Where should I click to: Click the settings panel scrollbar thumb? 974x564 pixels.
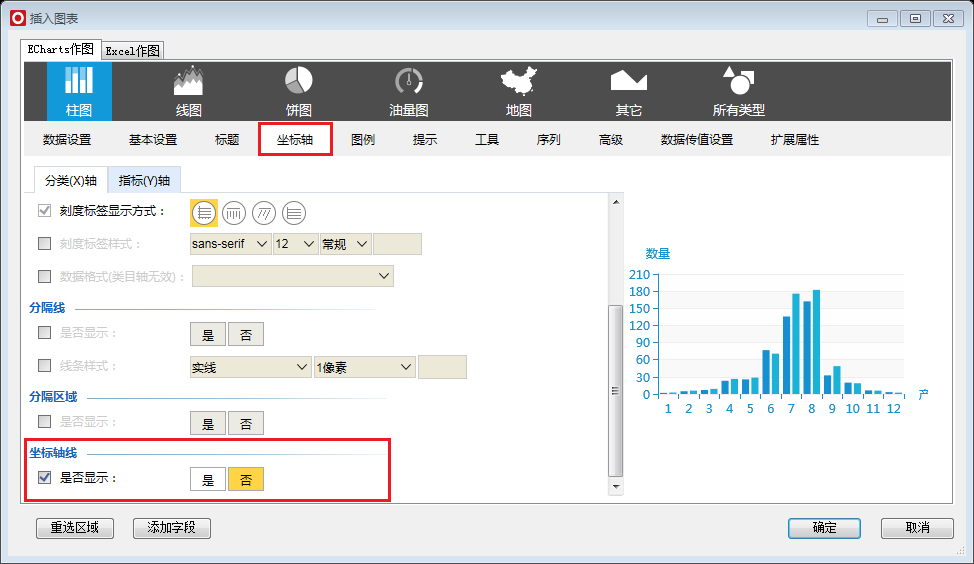point(616,390)
